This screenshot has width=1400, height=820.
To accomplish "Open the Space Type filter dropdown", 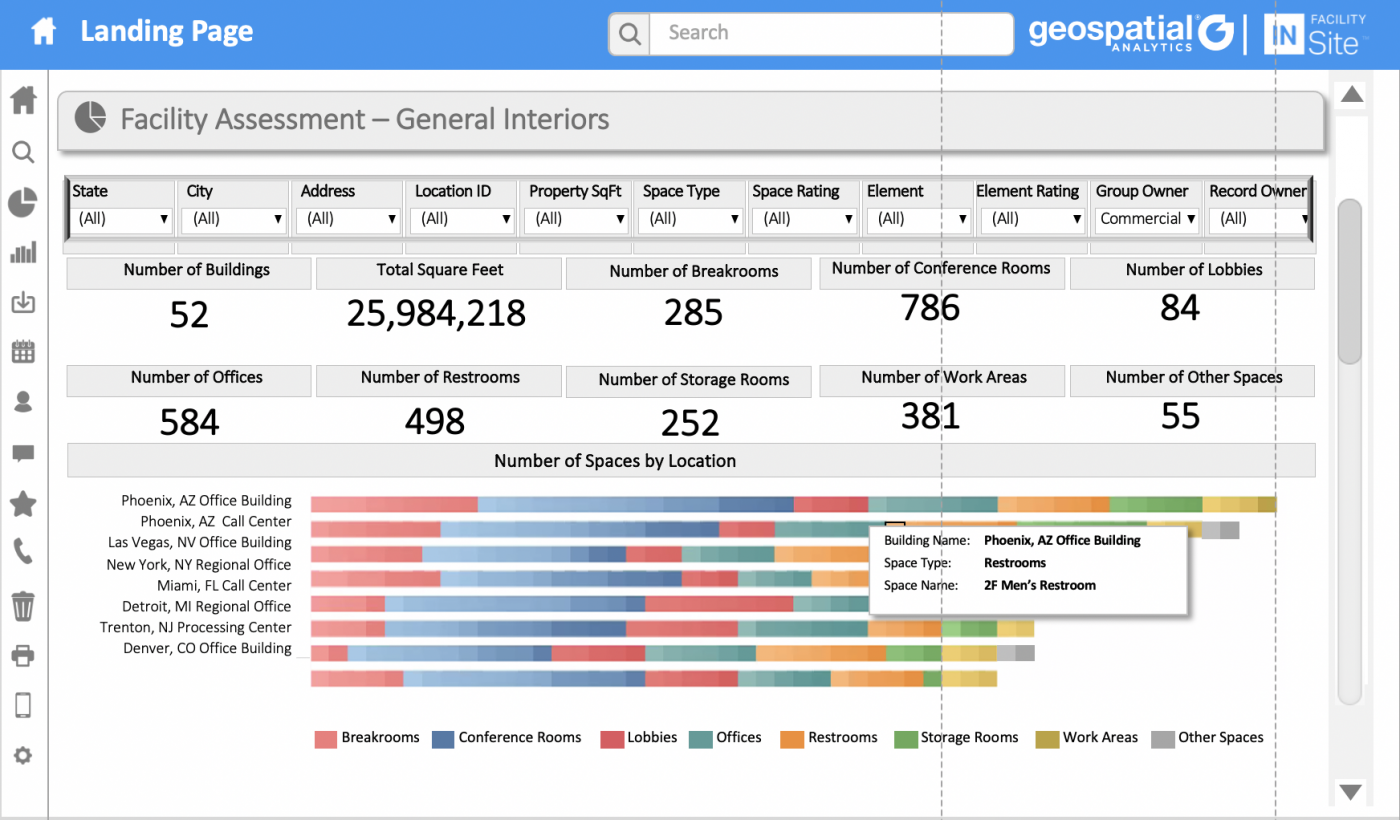I will coord(689,219).
